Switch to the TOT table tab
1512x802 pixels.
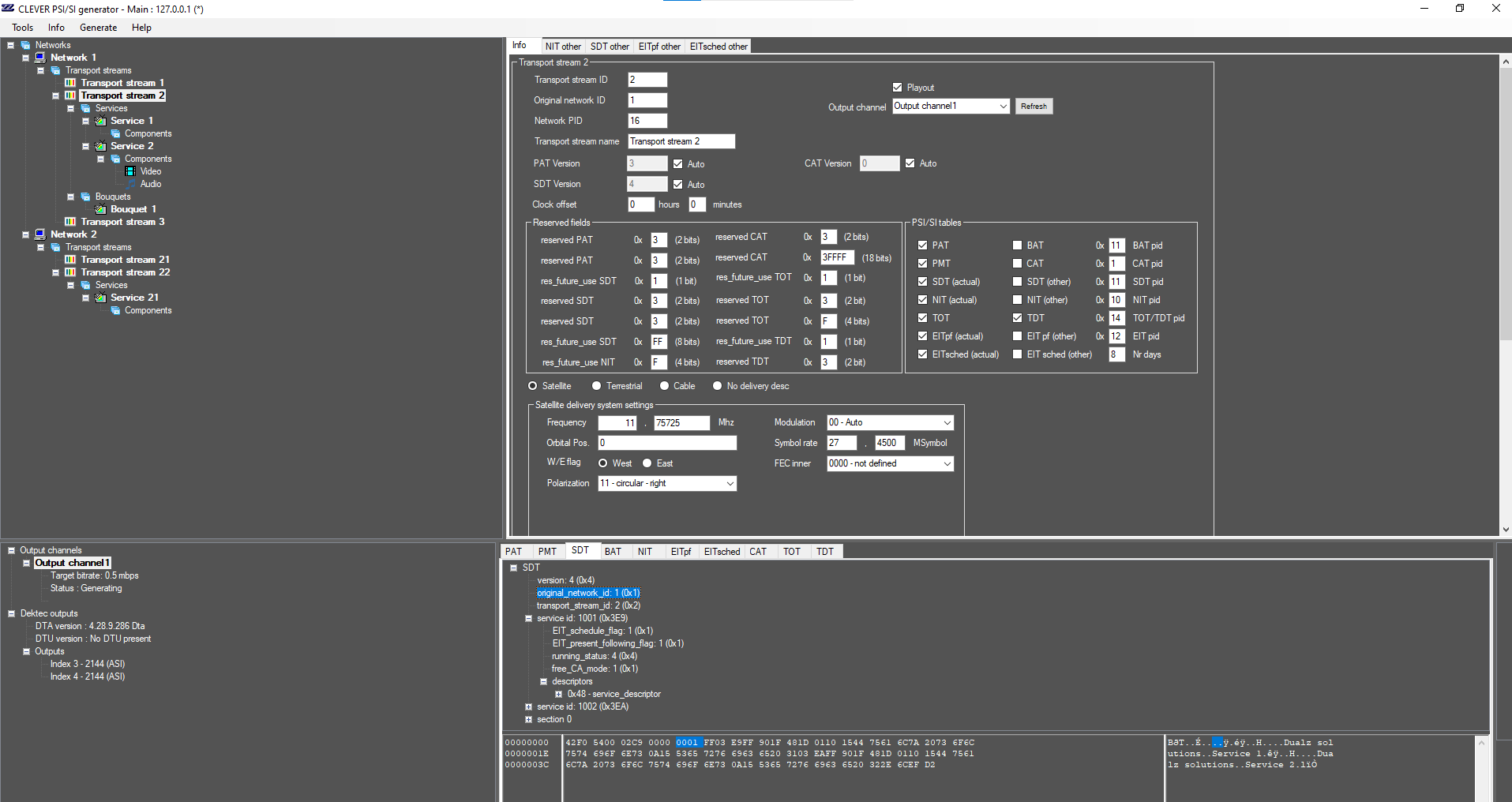(792, 552)
